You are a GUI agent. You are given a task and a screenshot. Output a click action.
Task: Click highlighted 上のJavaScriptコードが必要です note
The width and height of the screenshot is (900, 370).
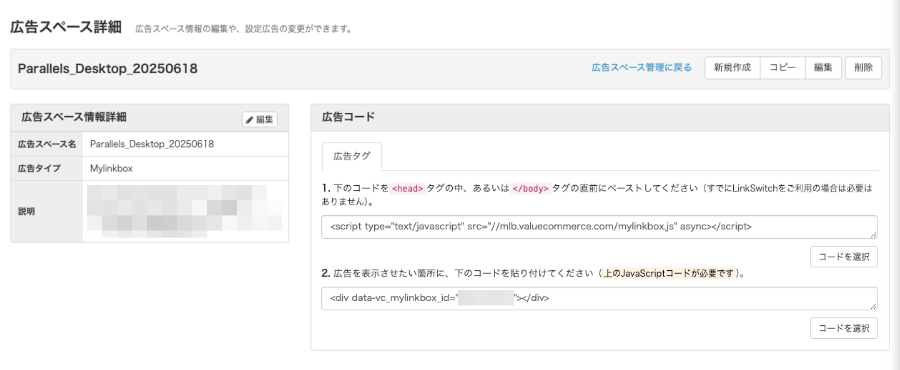pos(669,274)
